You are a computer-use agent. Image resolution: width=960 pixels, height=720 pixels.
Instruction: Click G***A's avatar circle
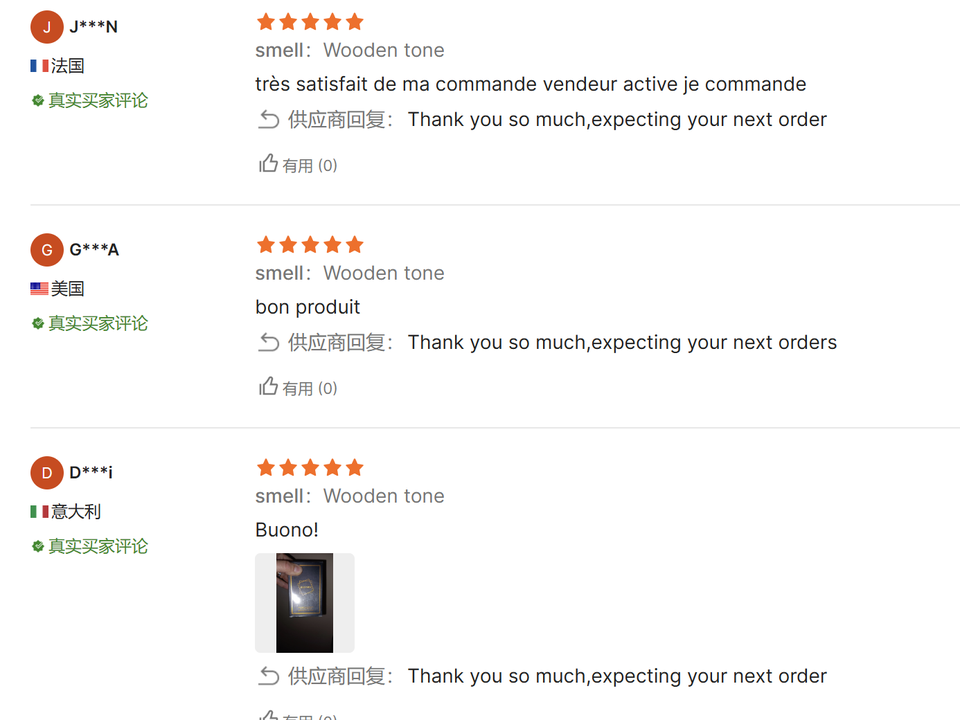(x=47, y=250)
